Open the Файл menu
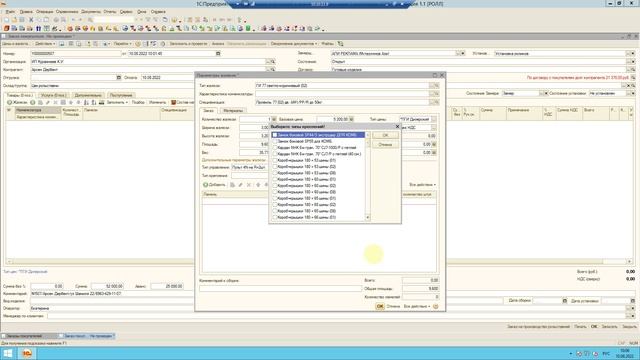640x360 pixels. [x=10, y=12]
